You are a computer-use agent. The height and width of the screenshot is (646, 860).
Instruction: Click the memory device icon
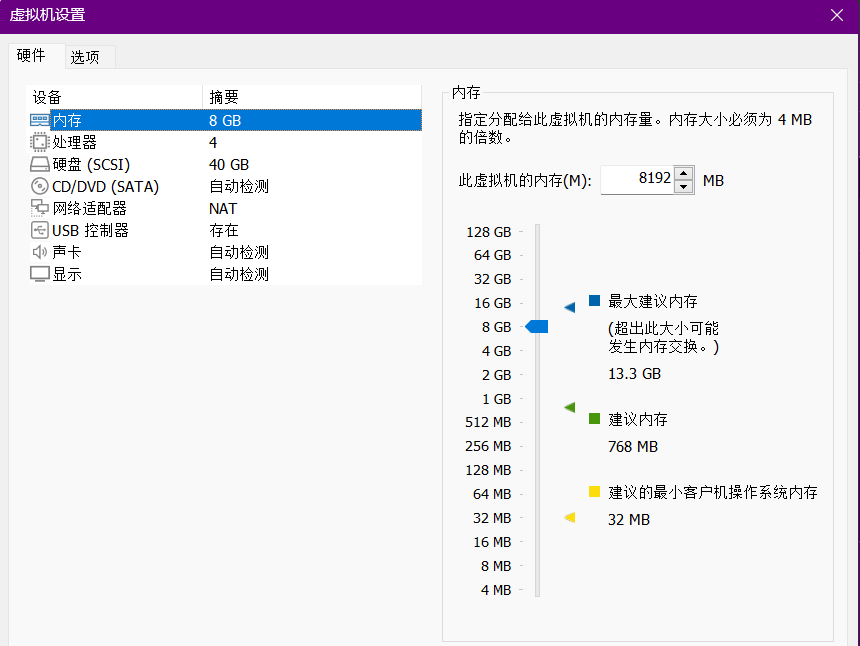pyautogui.click(x=40, y=120)
